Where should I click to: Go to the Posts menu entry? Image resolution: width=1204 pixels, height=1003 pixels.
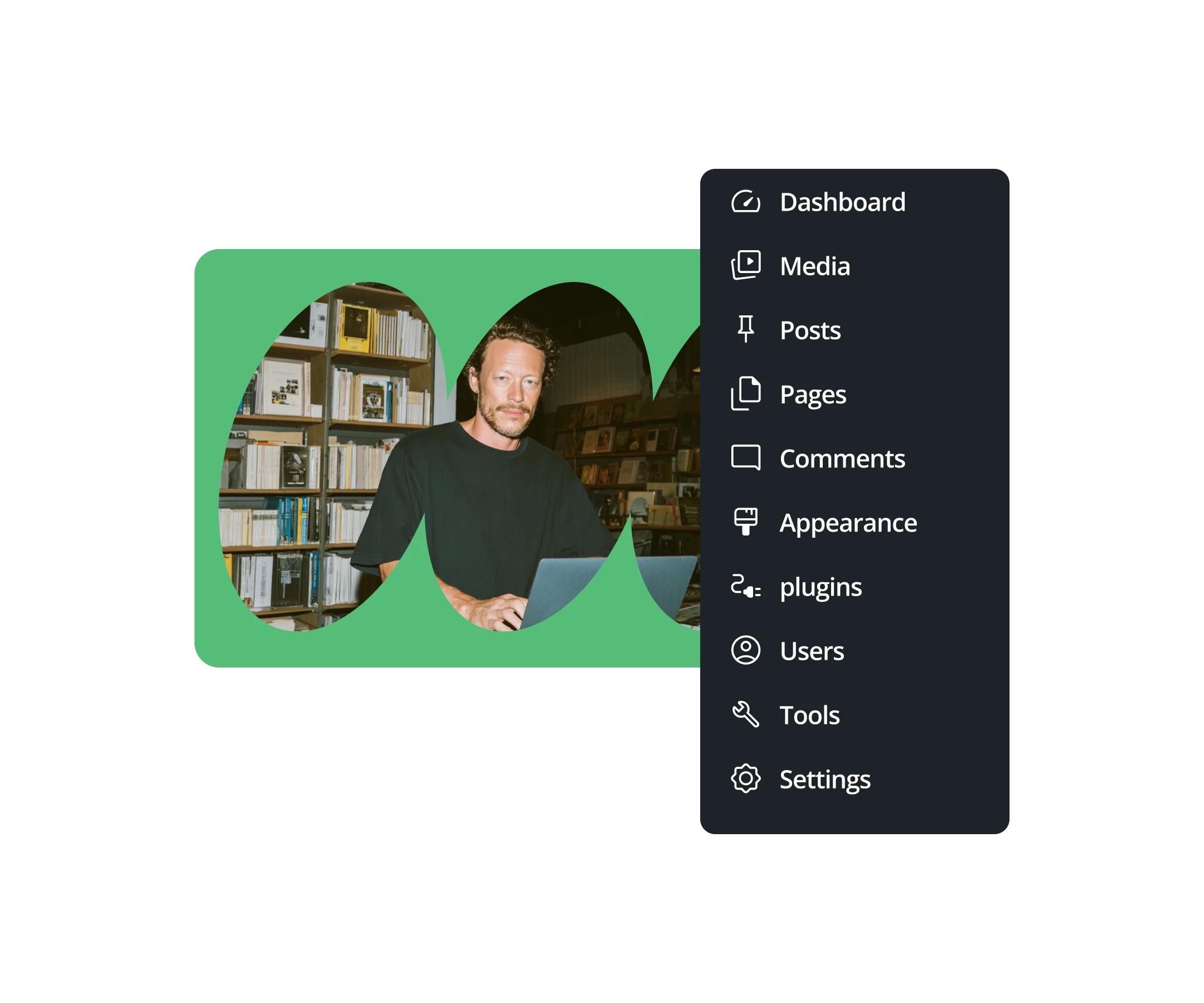tap(810, 330)
